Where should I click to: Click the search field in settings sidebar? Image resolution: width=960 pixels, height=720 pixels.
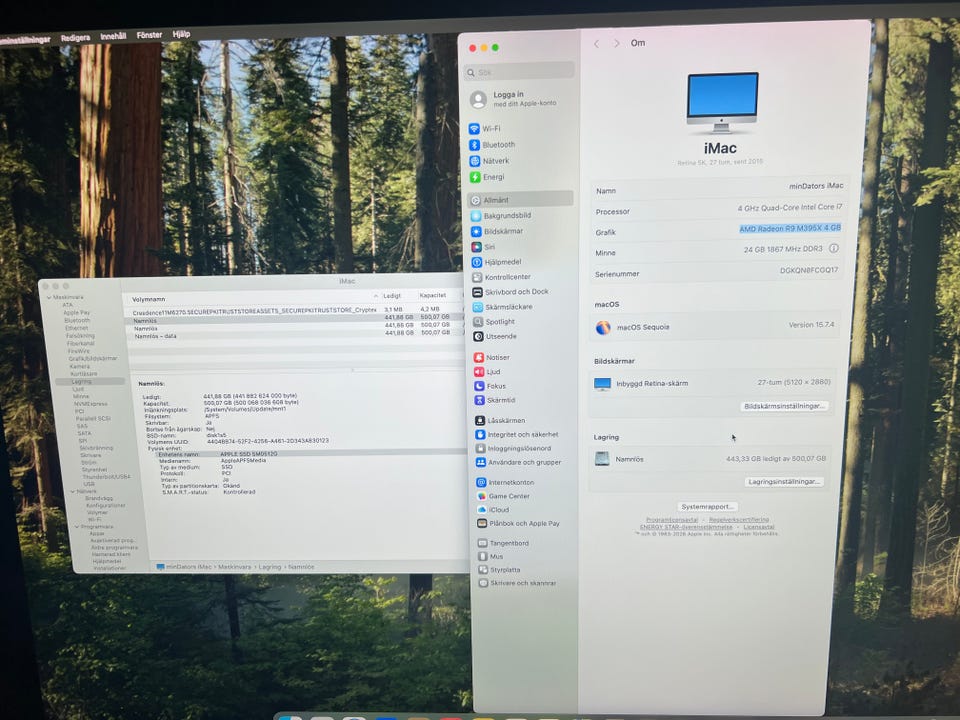pyautogui.click(x=519, y=72)
